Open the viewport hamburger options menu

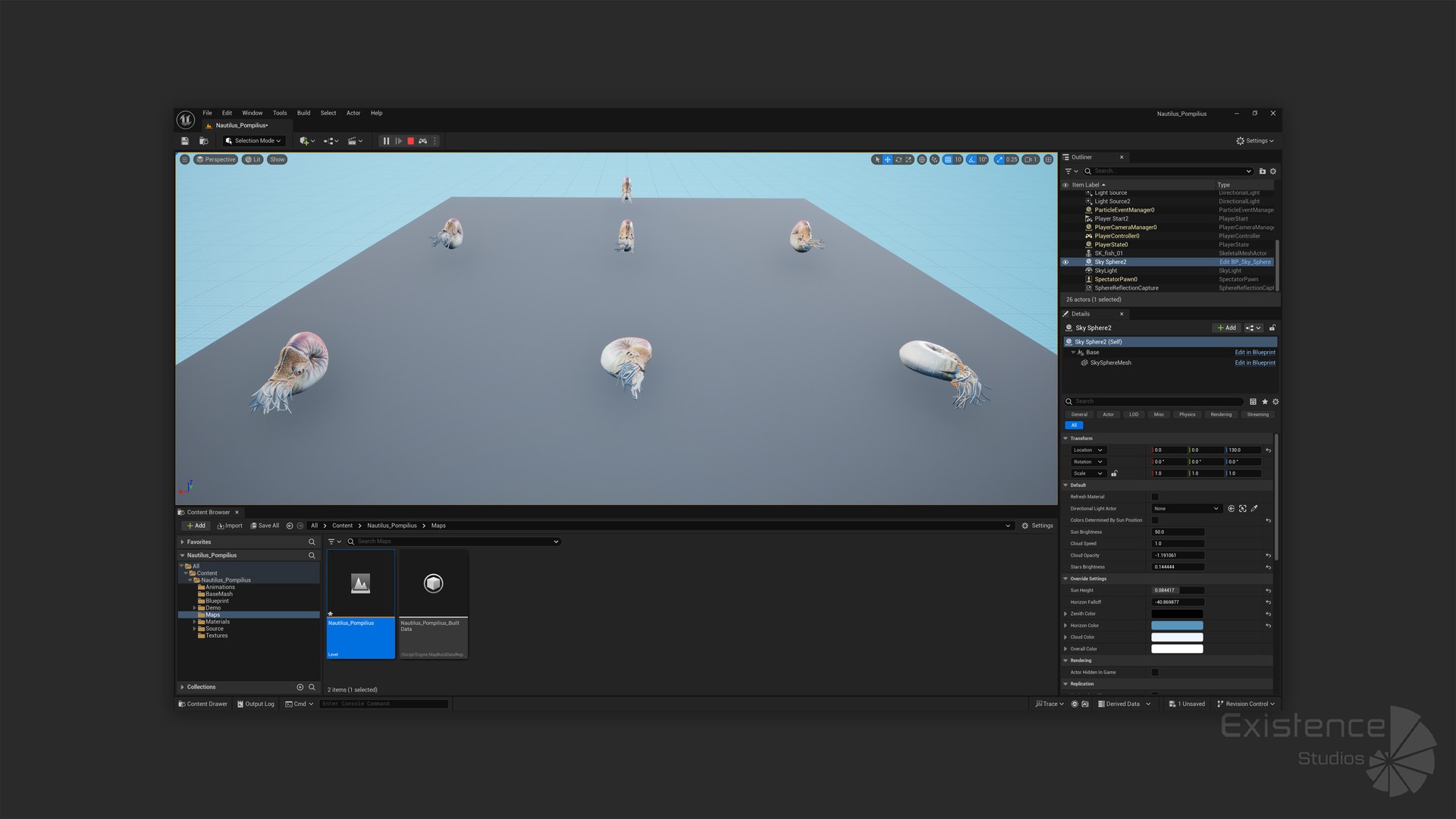(x=184, y=160)
